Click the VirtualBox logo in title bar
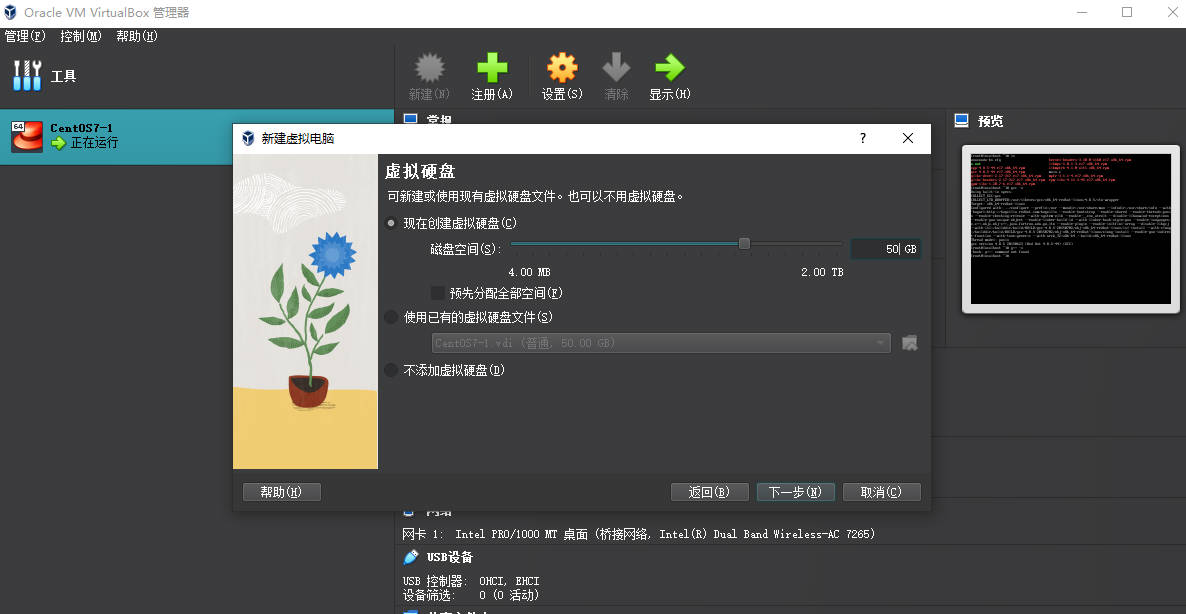This screenshot has height=614, width=1186. point(11,12)
